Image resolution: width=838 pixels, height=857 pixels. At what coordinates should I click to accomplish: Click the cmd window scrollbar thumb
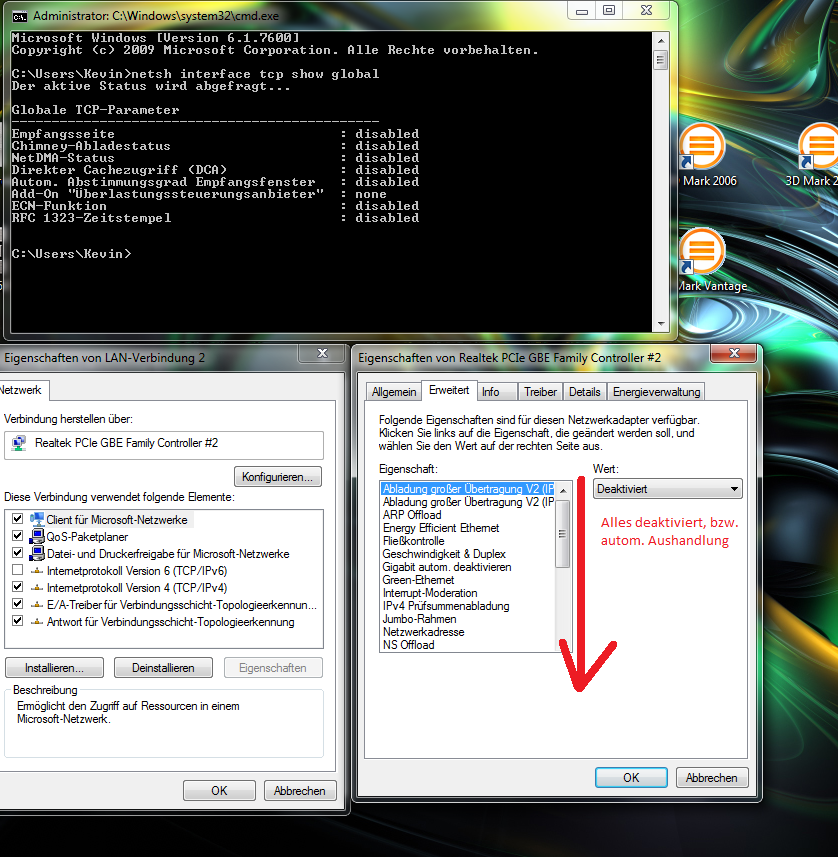[661, 60]
